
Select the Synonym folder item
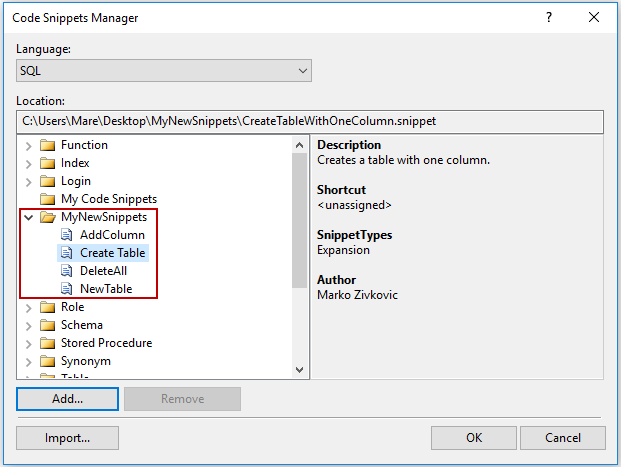click(x=85, y=361)
